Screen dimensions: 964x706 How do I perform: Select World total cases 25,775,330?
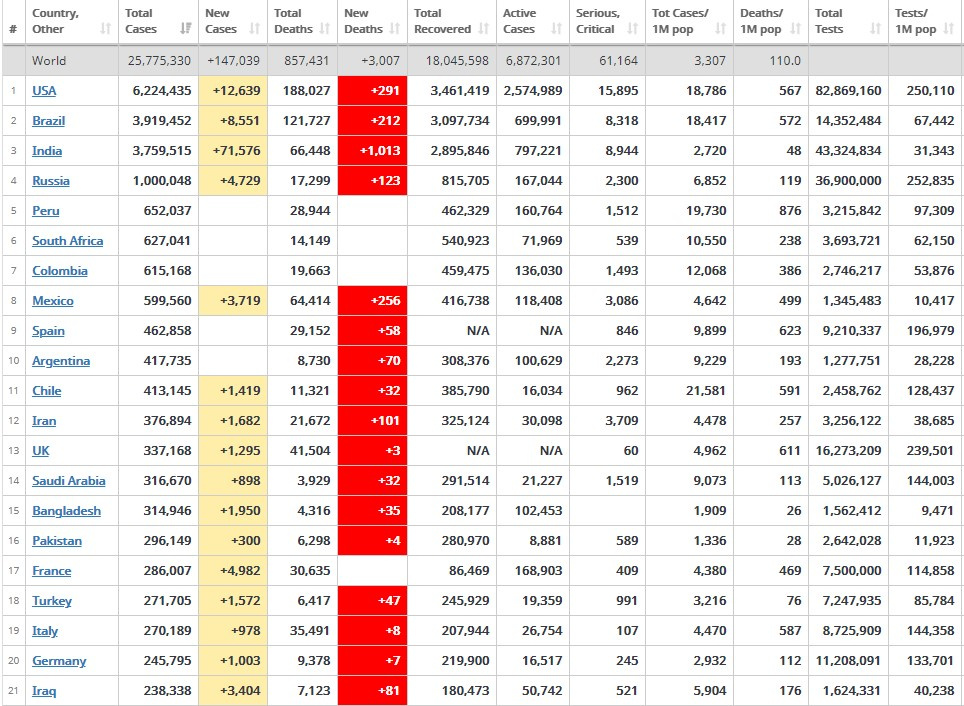coord(159,61)
